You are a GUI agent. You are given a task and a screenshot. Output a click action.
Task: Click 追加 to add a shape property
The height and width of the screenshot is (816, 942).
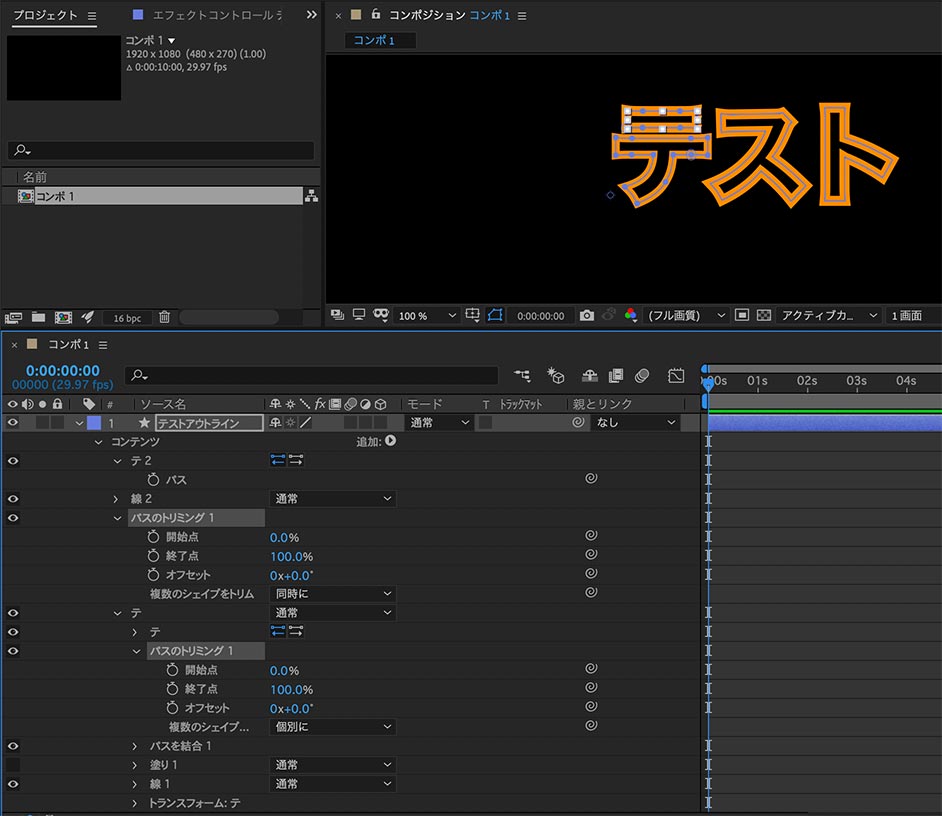tap(389, 441)
